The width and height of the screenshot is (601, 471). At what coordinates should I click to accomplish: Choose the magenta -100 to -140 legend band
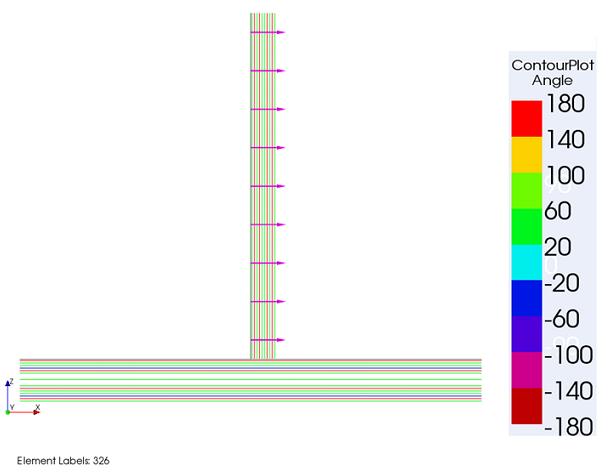click(527, 370)
